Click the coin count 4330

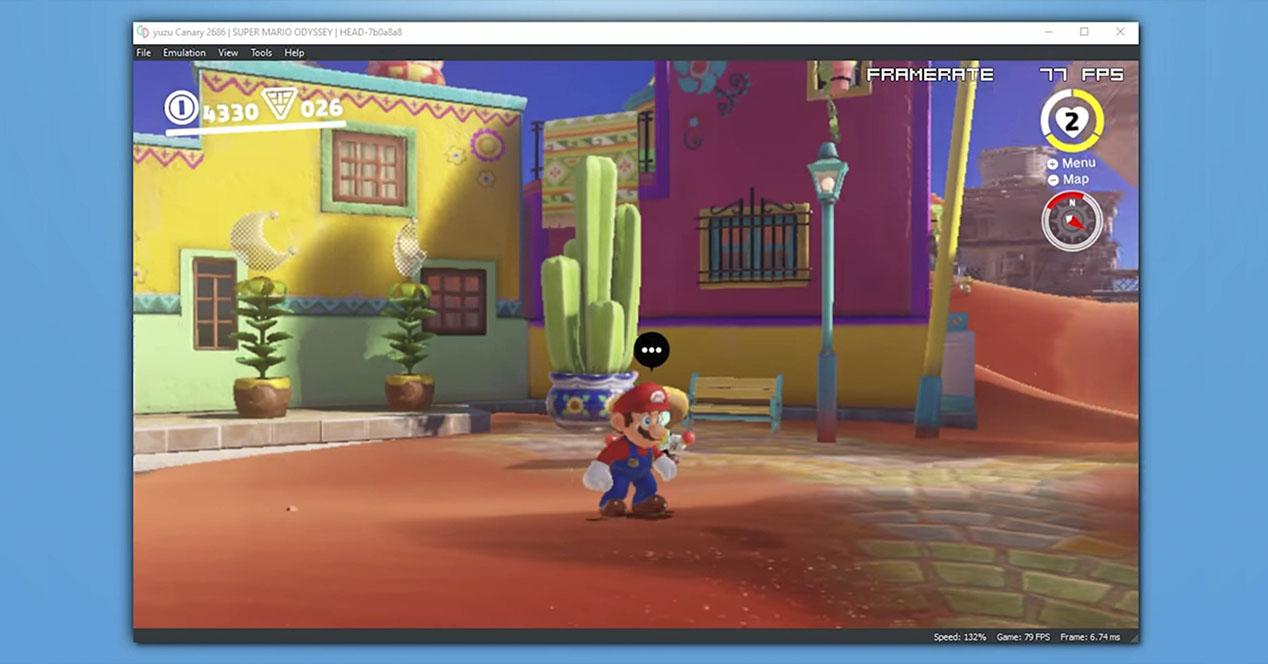[x=231, y=112]
